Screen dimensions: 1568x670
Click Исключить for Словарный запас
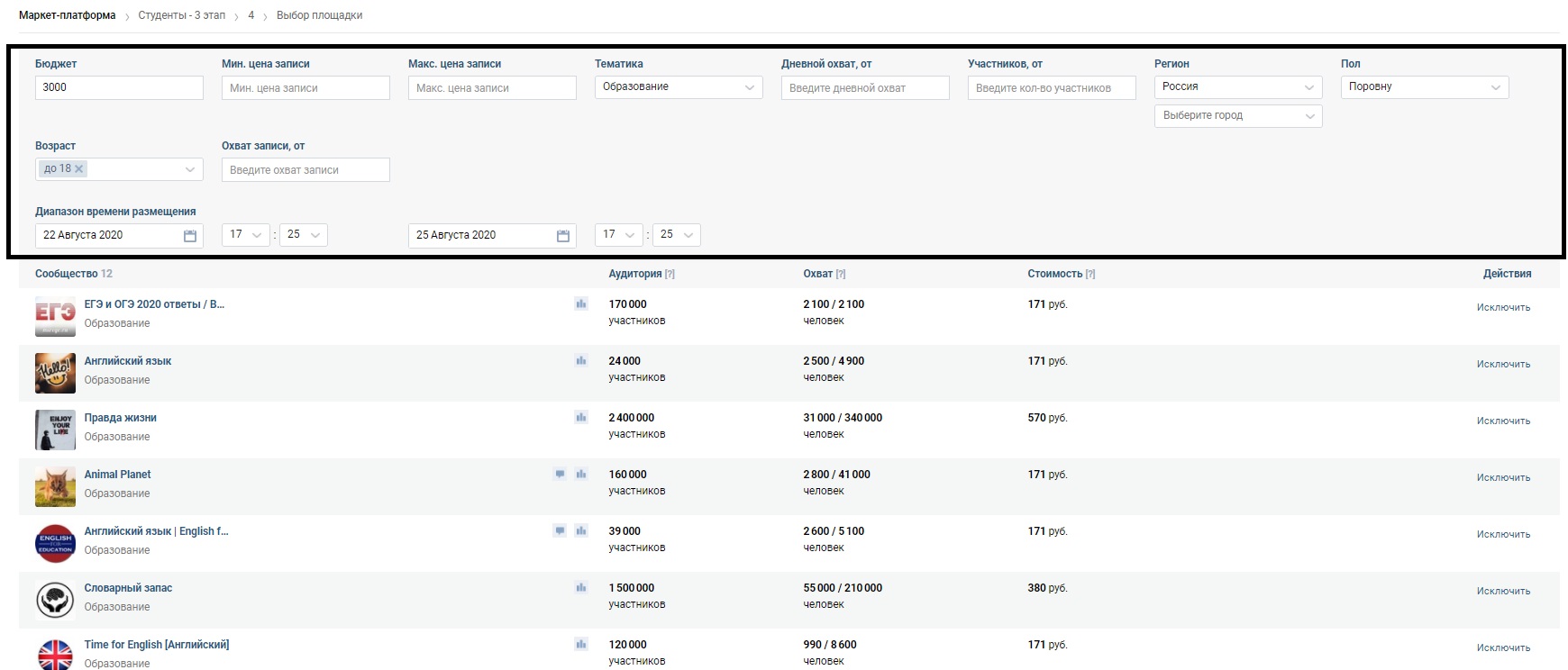click(1503, 591)
